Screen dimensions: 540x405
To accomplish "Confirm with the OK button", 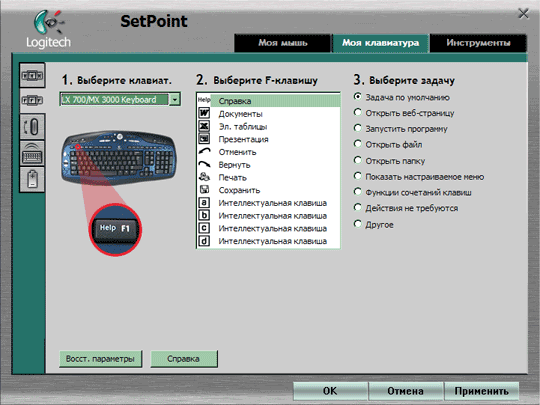I will (x=330, y=391).
